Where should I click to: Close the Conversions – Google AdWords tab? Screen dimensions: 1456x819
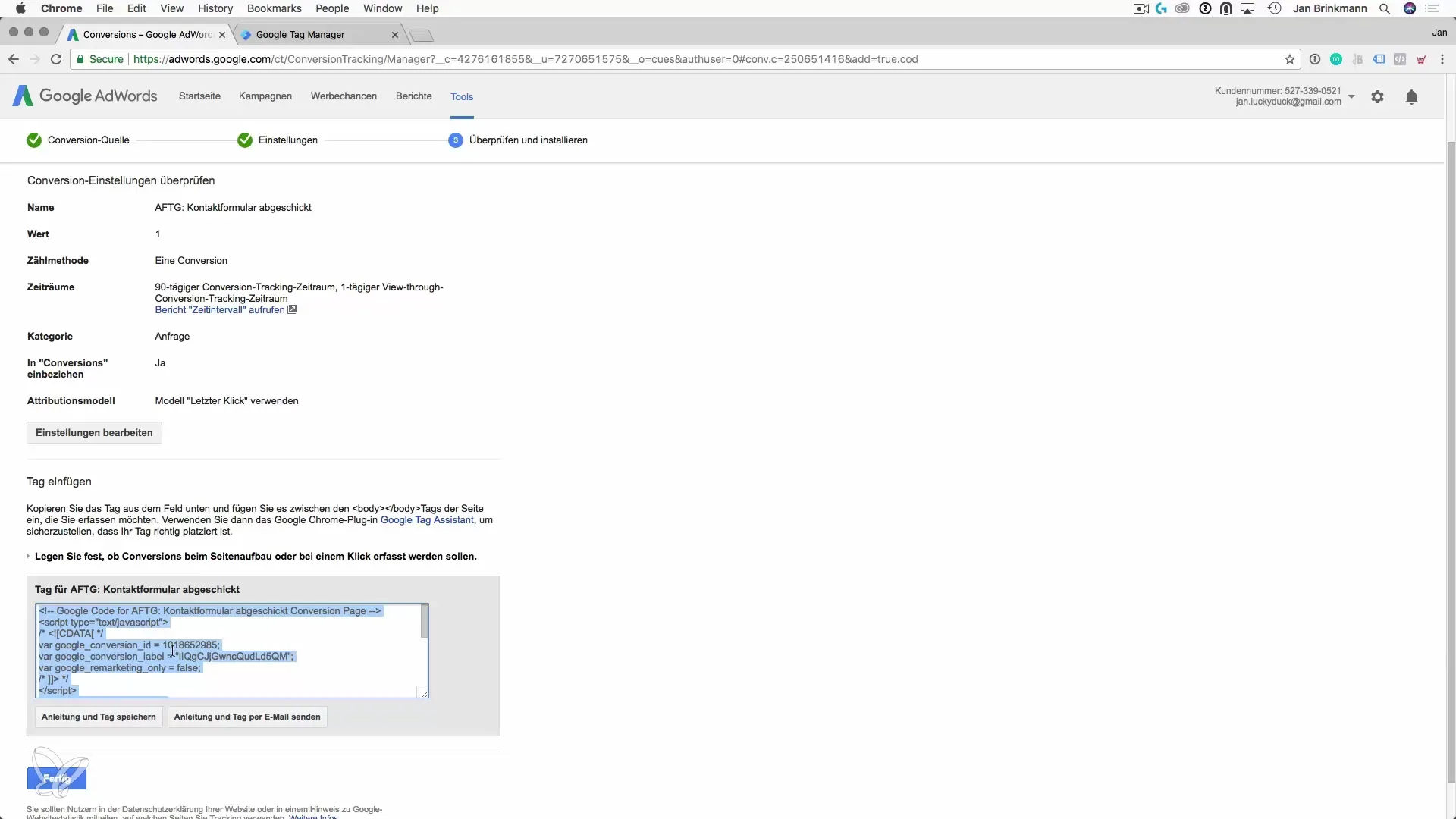click(222, 35)
